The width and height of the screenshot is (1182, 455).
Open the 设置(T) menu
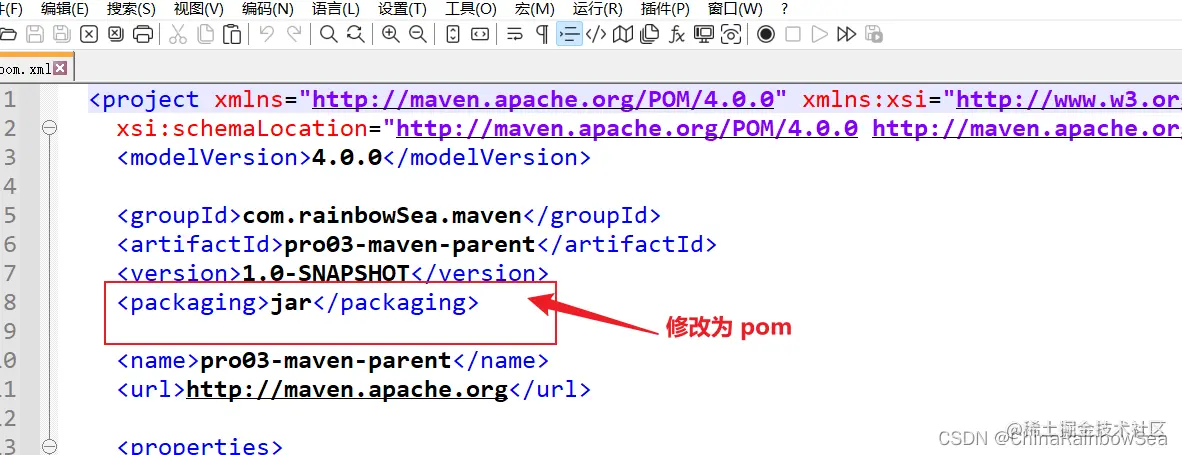(403, 9)
